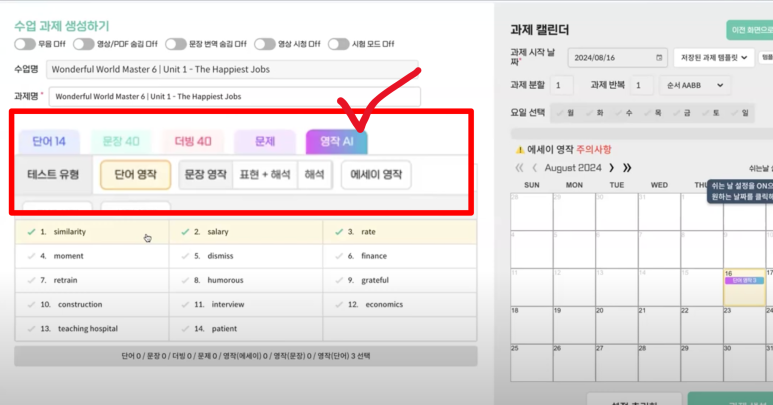Open the 순서 AABB dropdown
The height and width of the screenshot is (405, 773).
click(x=695, y=85)
